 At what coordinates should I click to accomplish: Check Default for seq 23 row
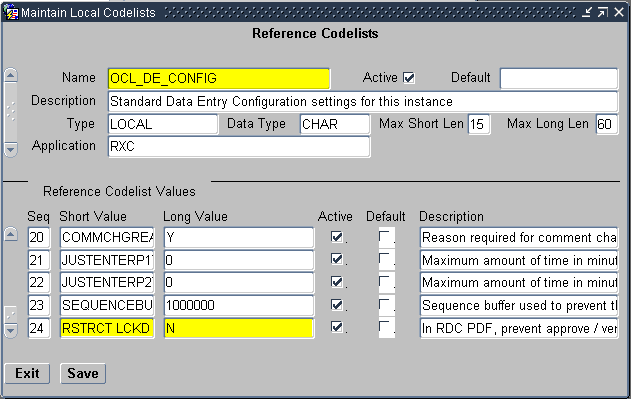coord(384,304)
